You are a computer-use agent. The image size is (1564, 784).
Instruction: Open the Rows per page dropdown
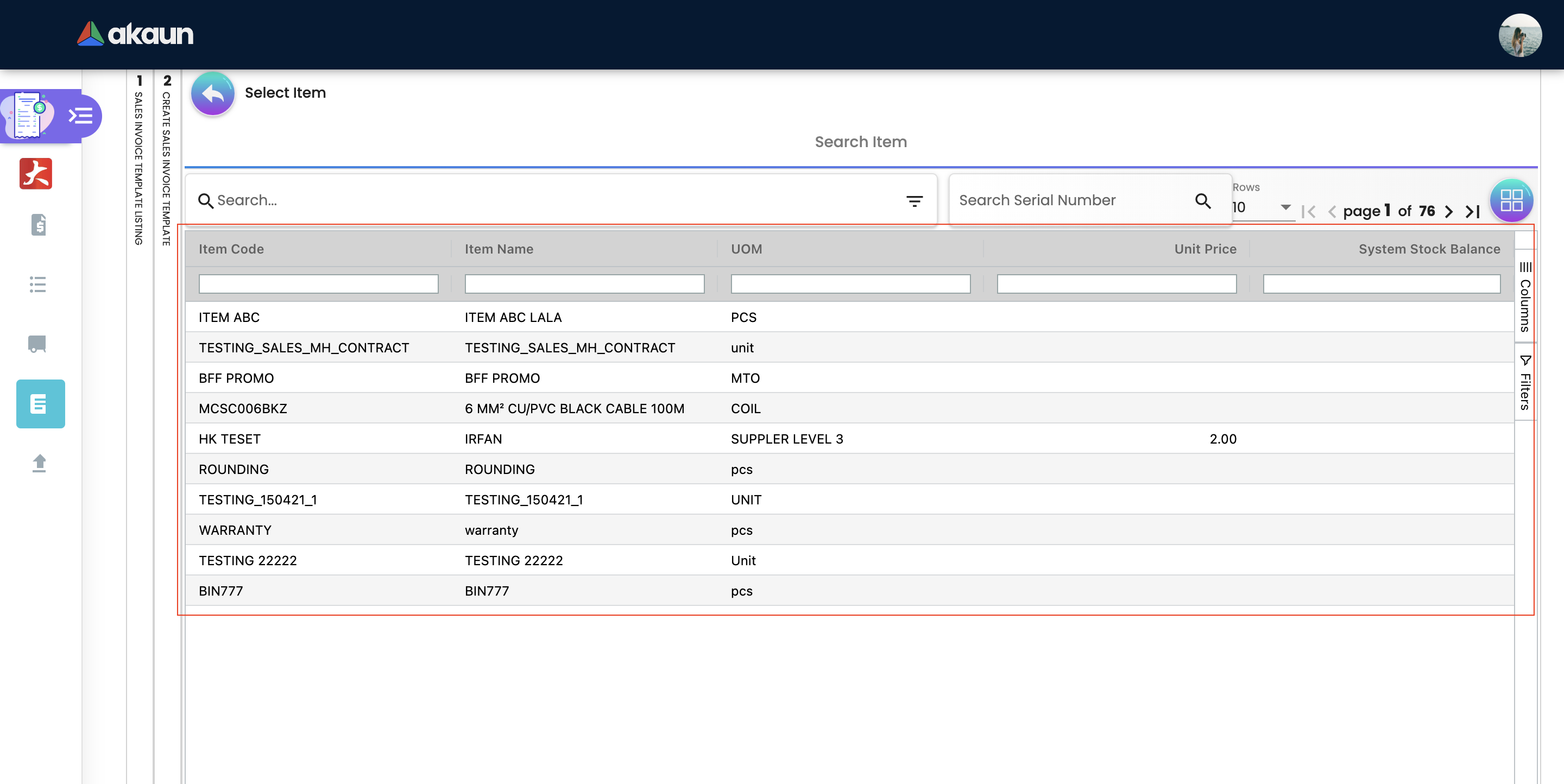point(1262,207)
